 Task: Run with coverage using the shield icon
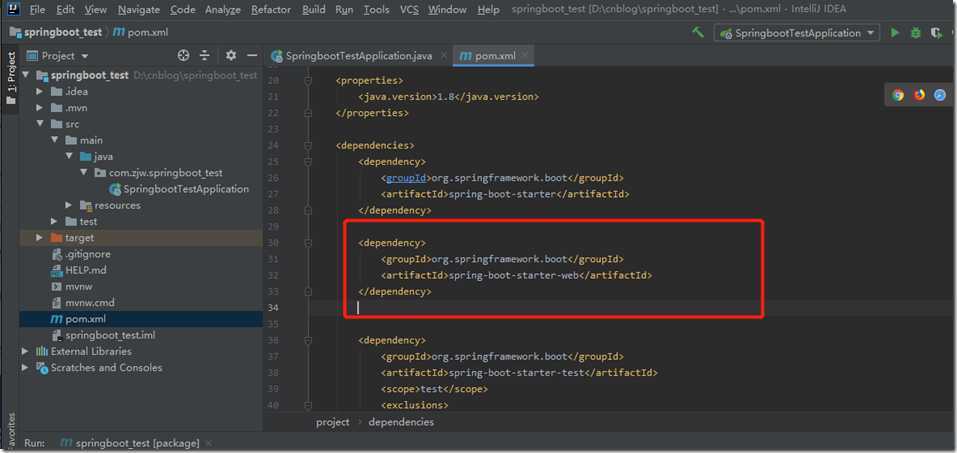point(936,33)
